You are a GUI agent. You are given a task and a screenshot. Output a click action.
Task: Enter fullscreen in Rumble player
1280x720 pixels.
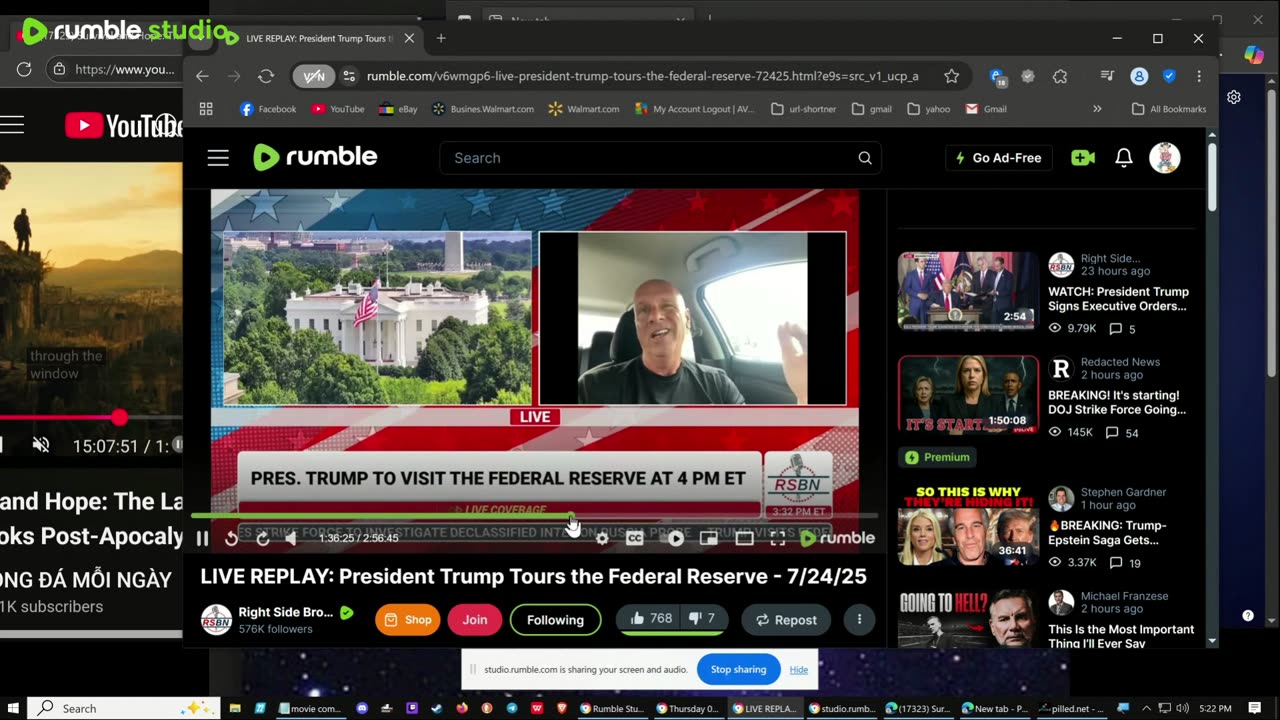778,538
